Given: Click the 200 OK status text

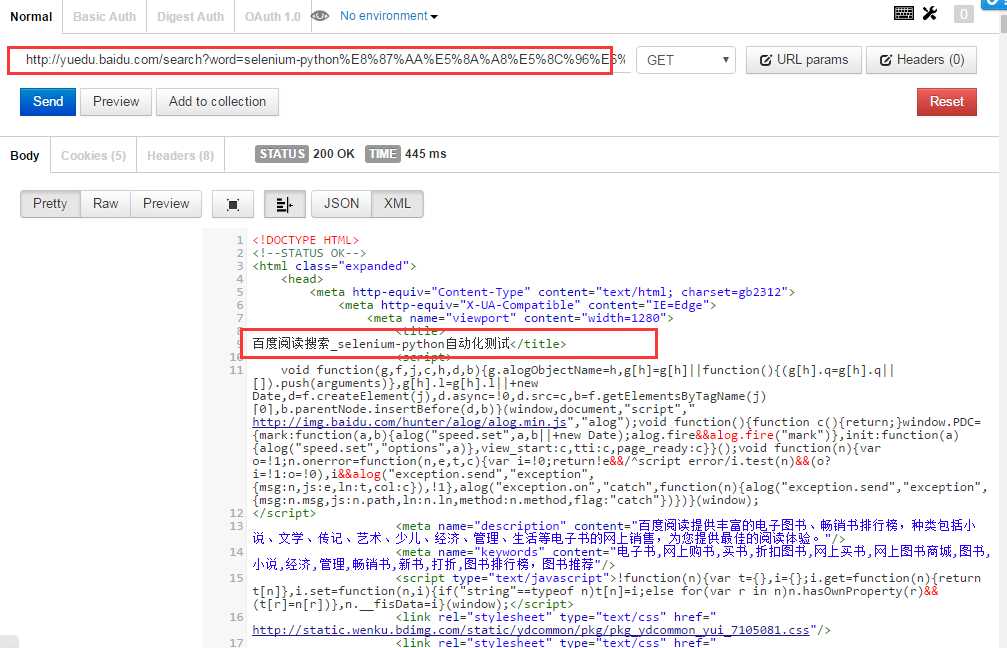Looking at the screenshot, I should [x=333, y=154].
